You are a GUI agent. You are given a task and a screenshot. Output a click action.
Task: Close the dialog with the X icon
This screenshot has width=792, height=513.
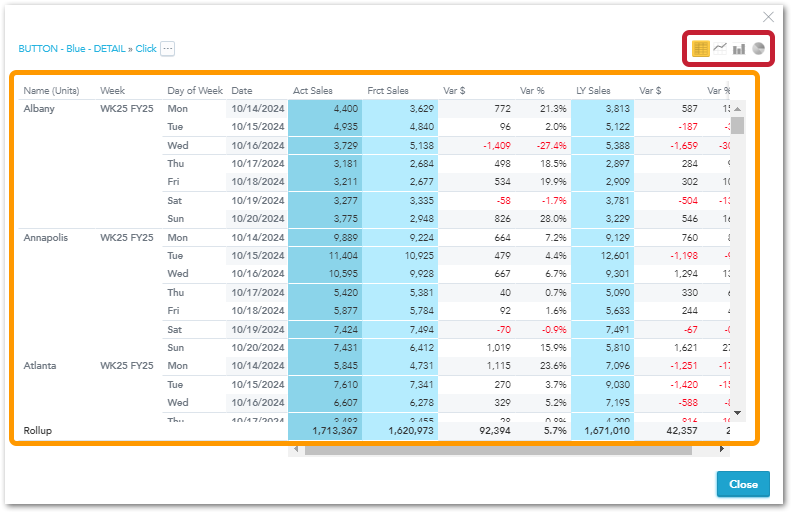(768, 17)
